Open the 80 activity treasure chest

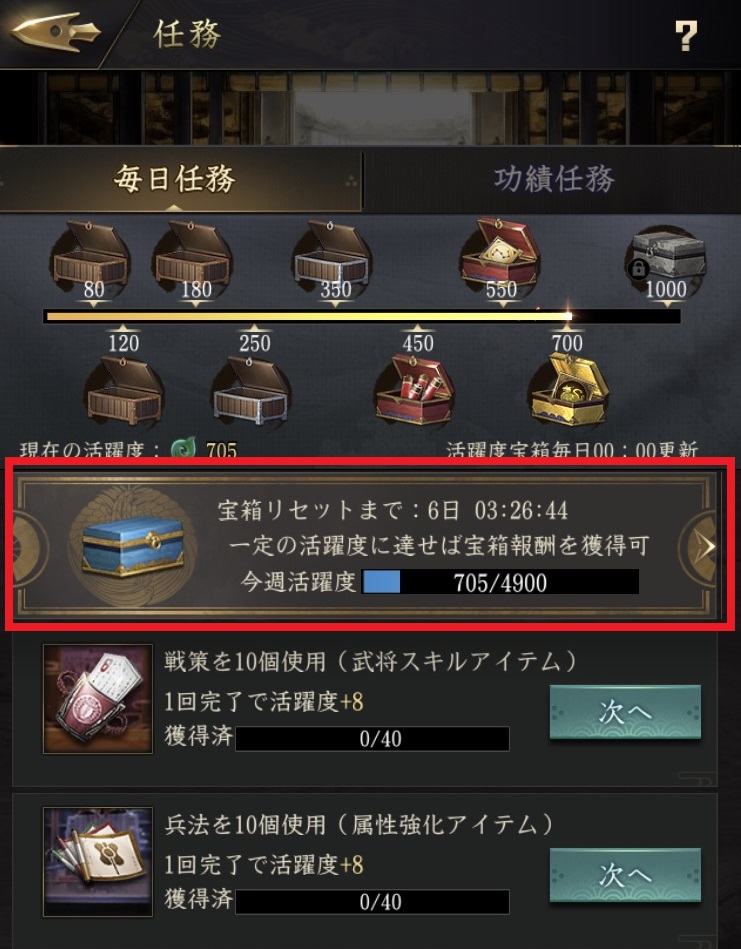pyautogui.click(x=90, y=255)
